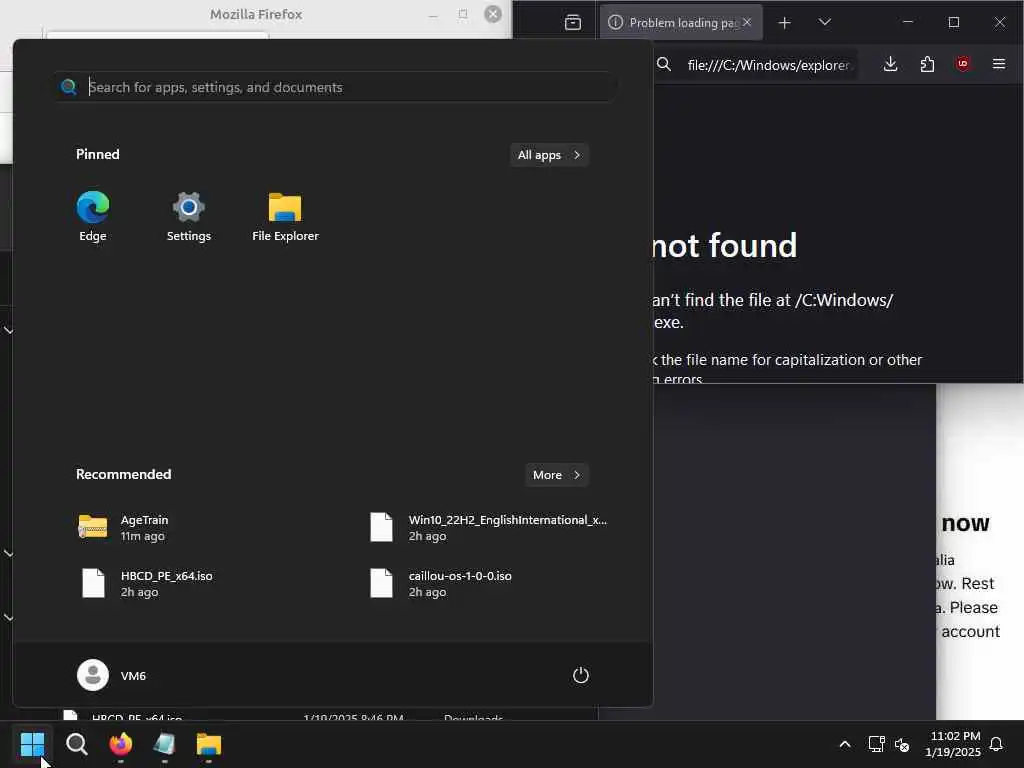Click the search icon in address bar

pos(664,64)
